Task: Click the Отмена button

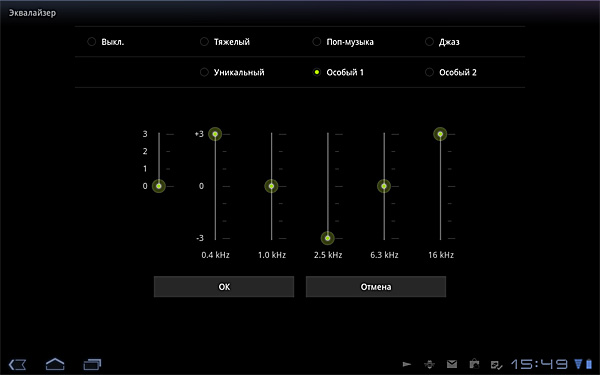Action: pos(376,287)
